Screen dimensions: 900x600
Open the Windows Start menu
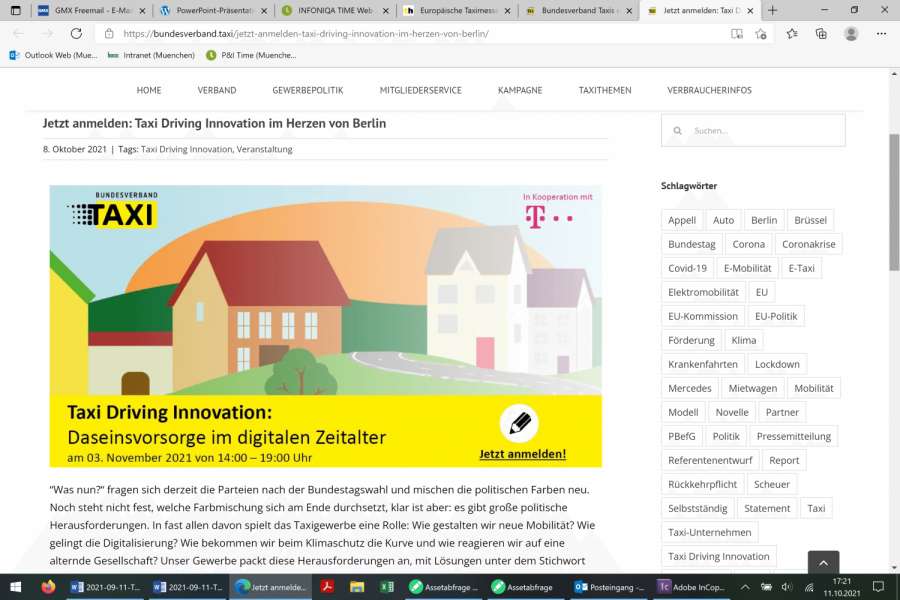(x=15, y=587)
